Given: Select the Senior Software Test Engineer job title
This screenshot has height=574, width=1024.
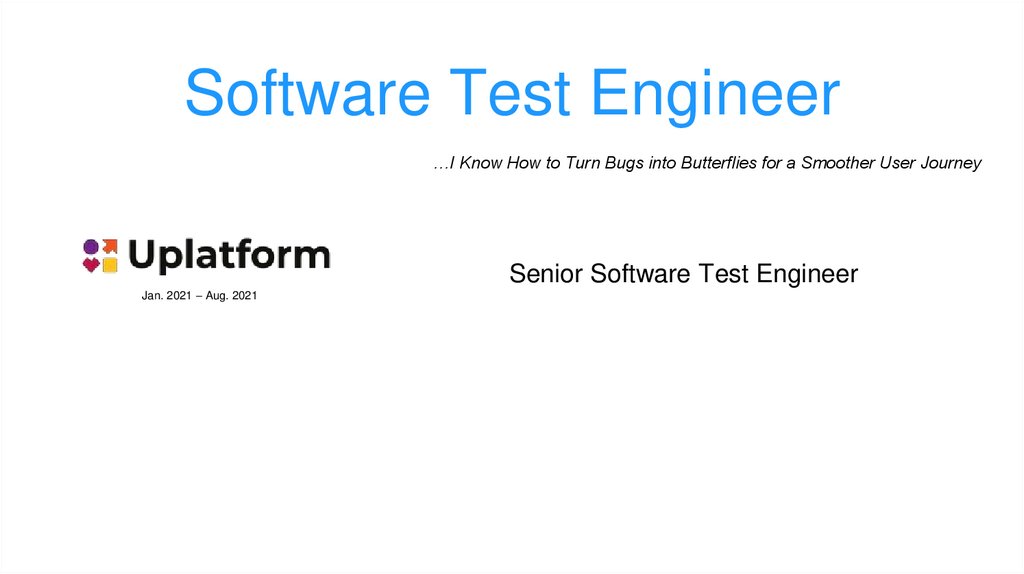Looking at the screenshot, I should [683, 274].
